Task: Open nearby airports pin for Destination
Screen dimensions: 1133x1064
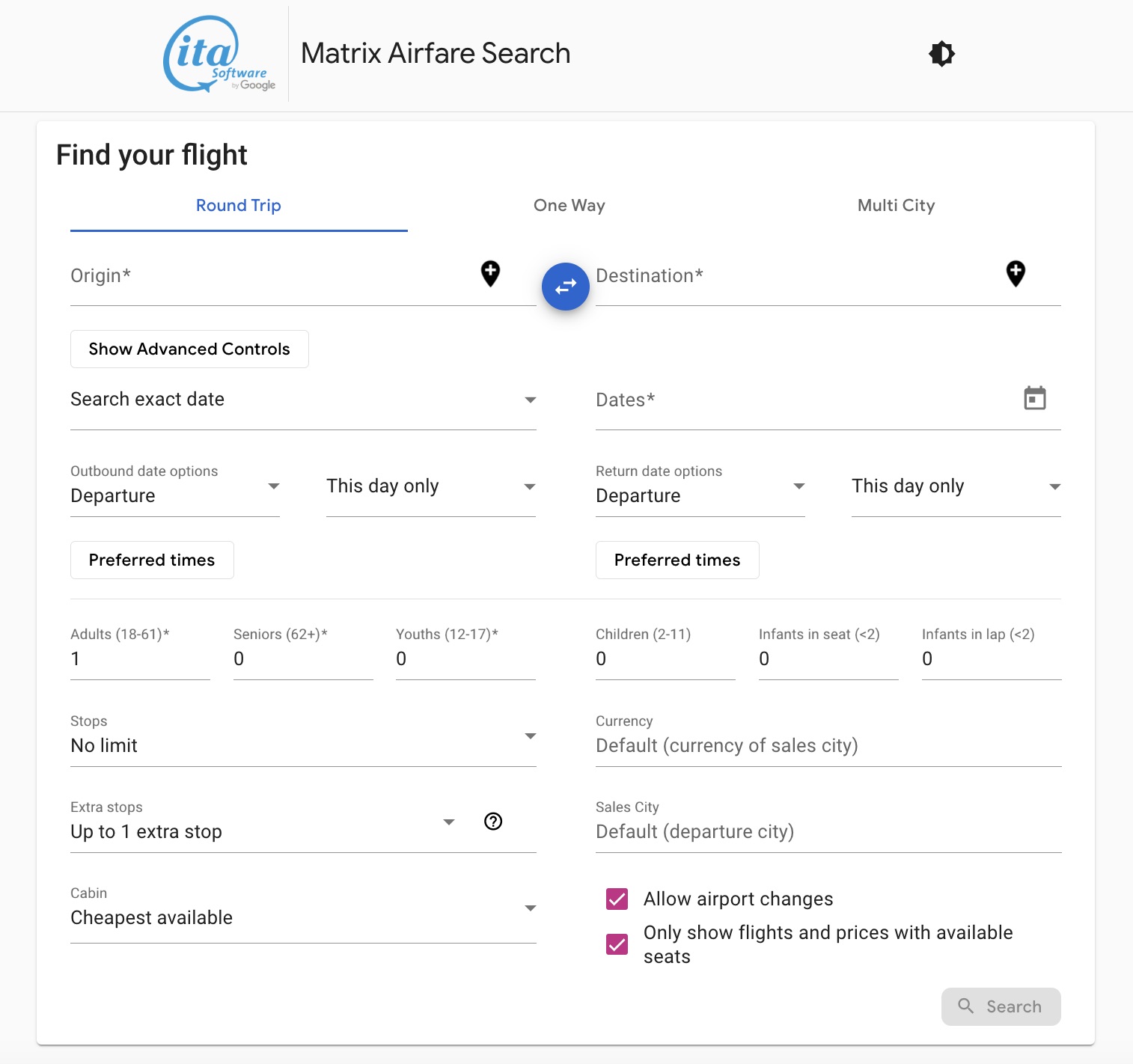Action: pos(1016,274)
